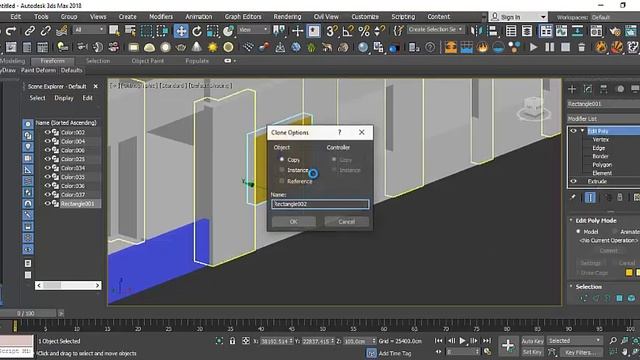Toggle the Edit Poly modifier eye icon
Image resolution: width=640 pixels, height=360 pixels.
pyautogui.click(x=573, y=131)
